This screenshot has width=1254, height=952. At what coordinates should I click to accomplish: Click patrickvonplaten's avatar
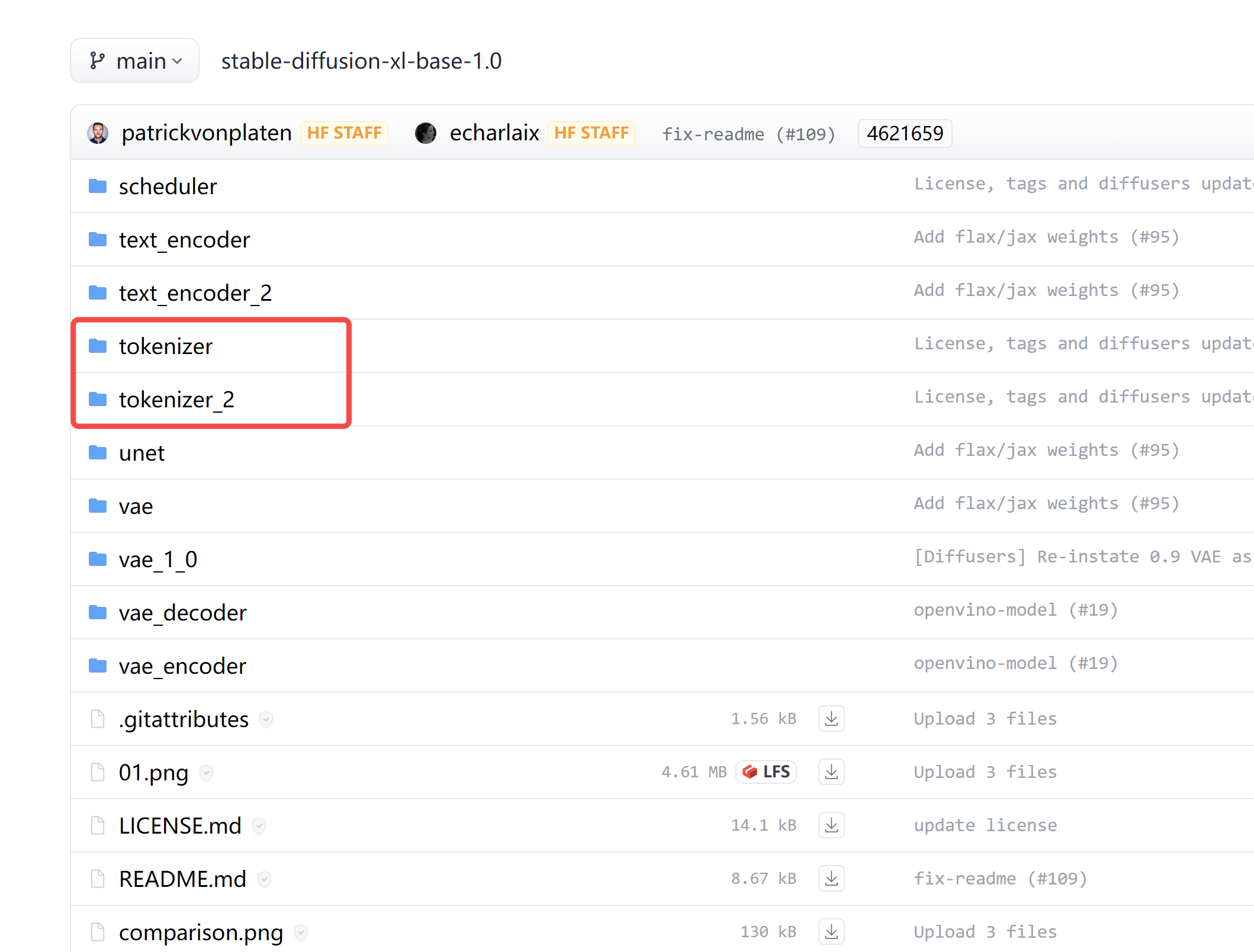98,133
